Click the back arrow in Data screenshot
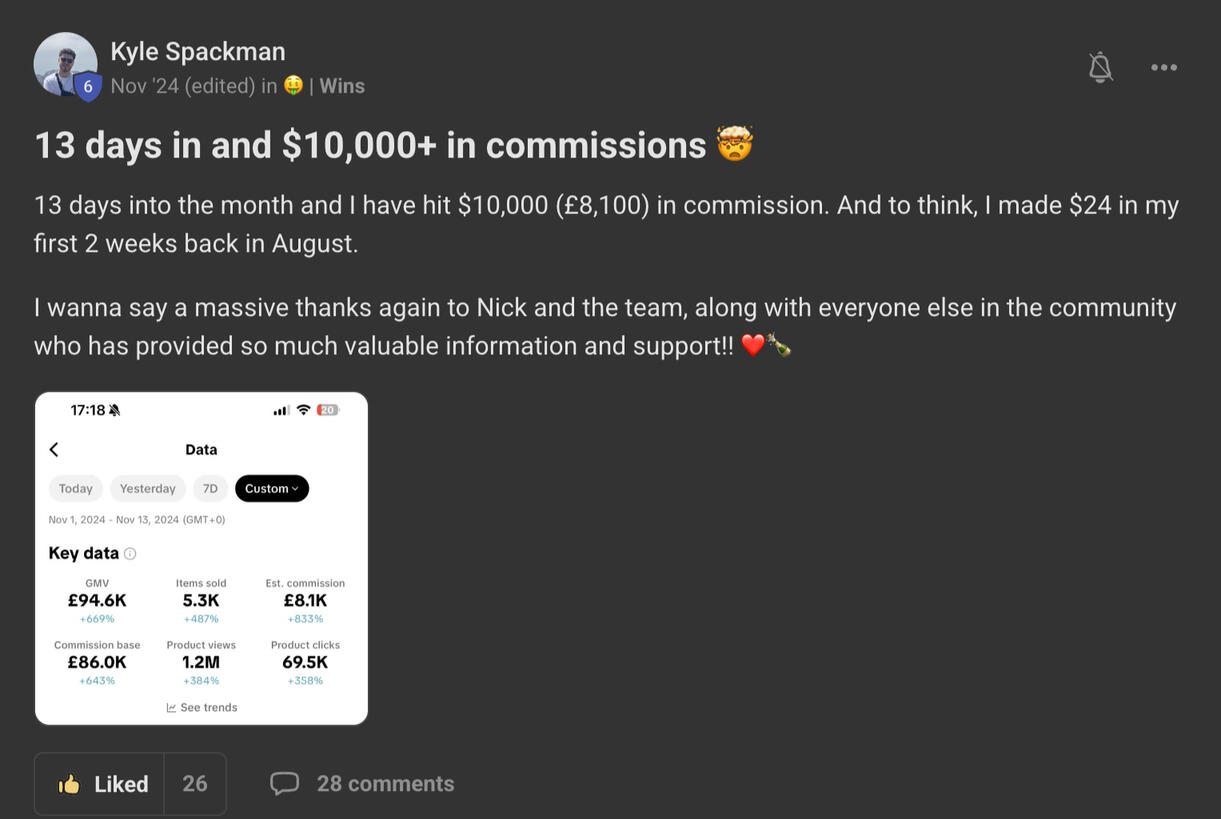 point(54,450)
